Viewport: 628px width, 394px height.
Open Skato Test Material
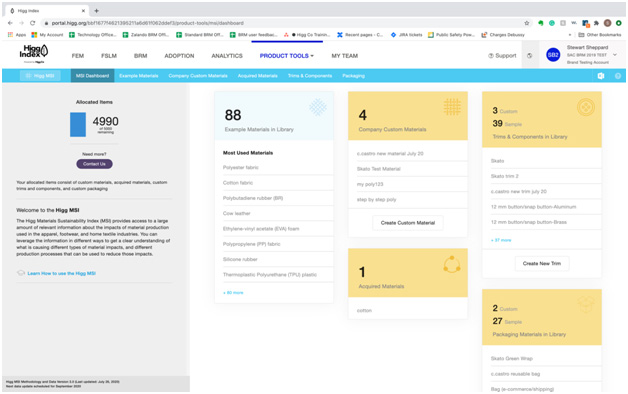pos(379,169)
